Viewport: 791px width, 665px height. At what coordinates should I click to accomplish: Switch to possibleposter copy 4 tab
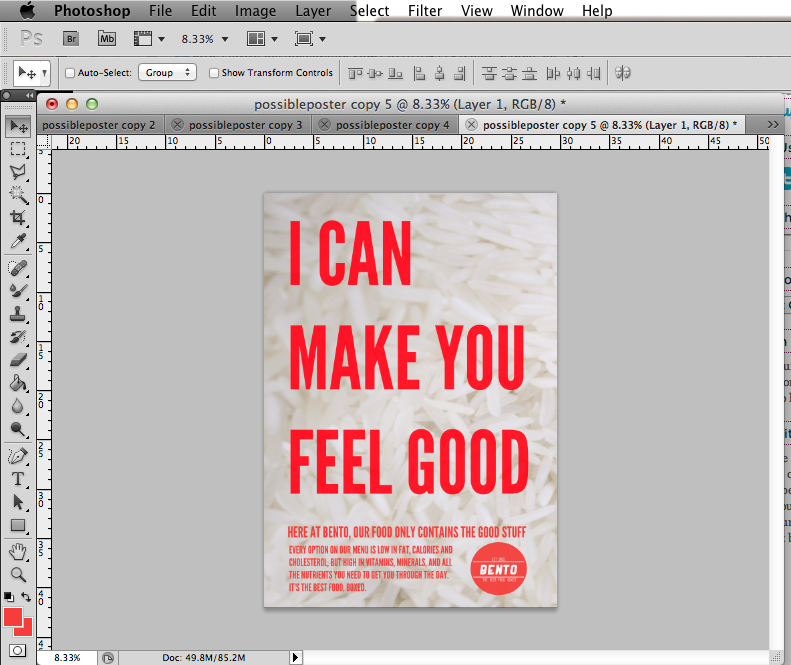tap(392, 125)
